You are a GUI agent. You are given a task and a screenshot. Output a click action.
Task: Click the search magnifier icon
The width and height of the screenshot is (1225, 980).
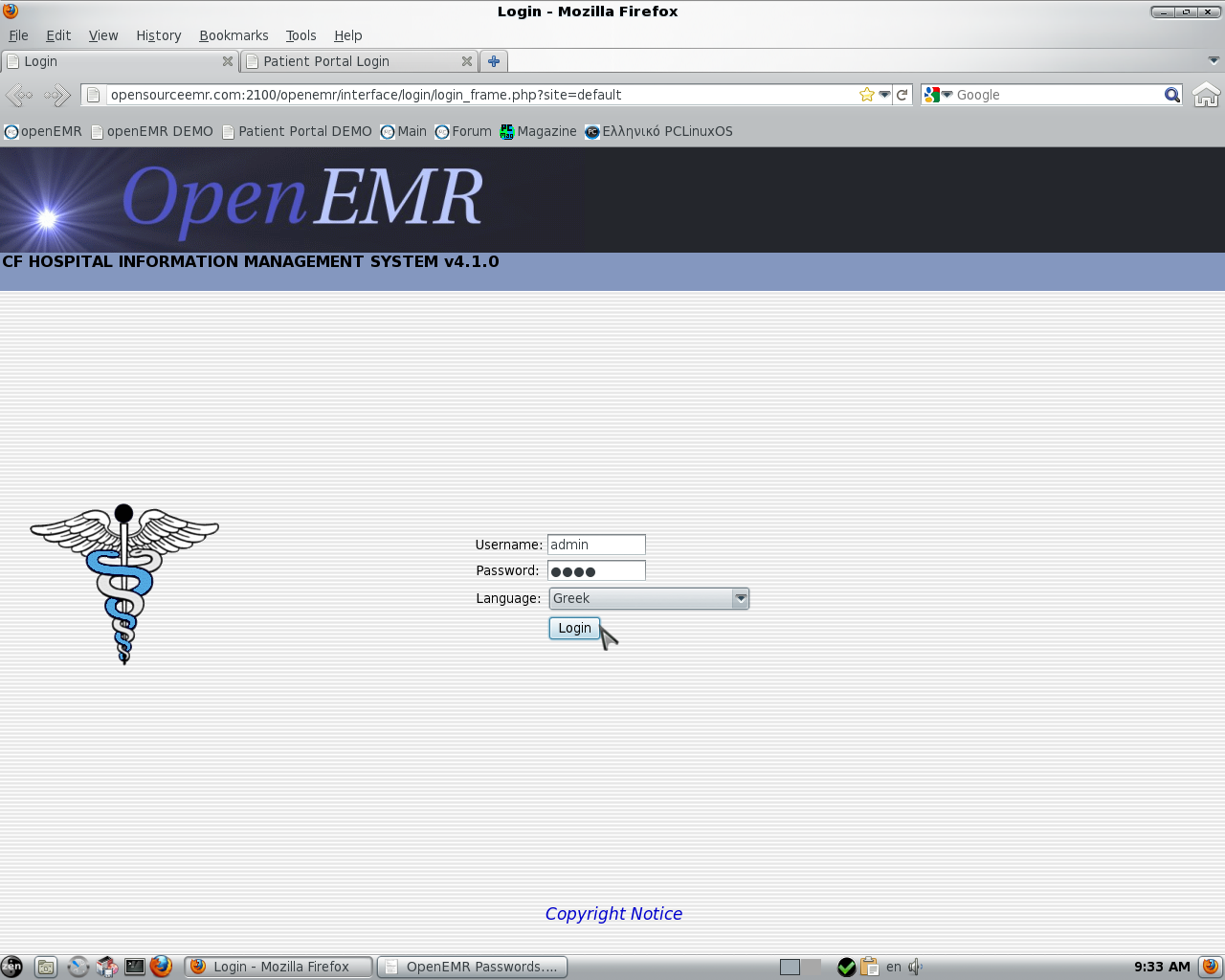pos(1171,95)
